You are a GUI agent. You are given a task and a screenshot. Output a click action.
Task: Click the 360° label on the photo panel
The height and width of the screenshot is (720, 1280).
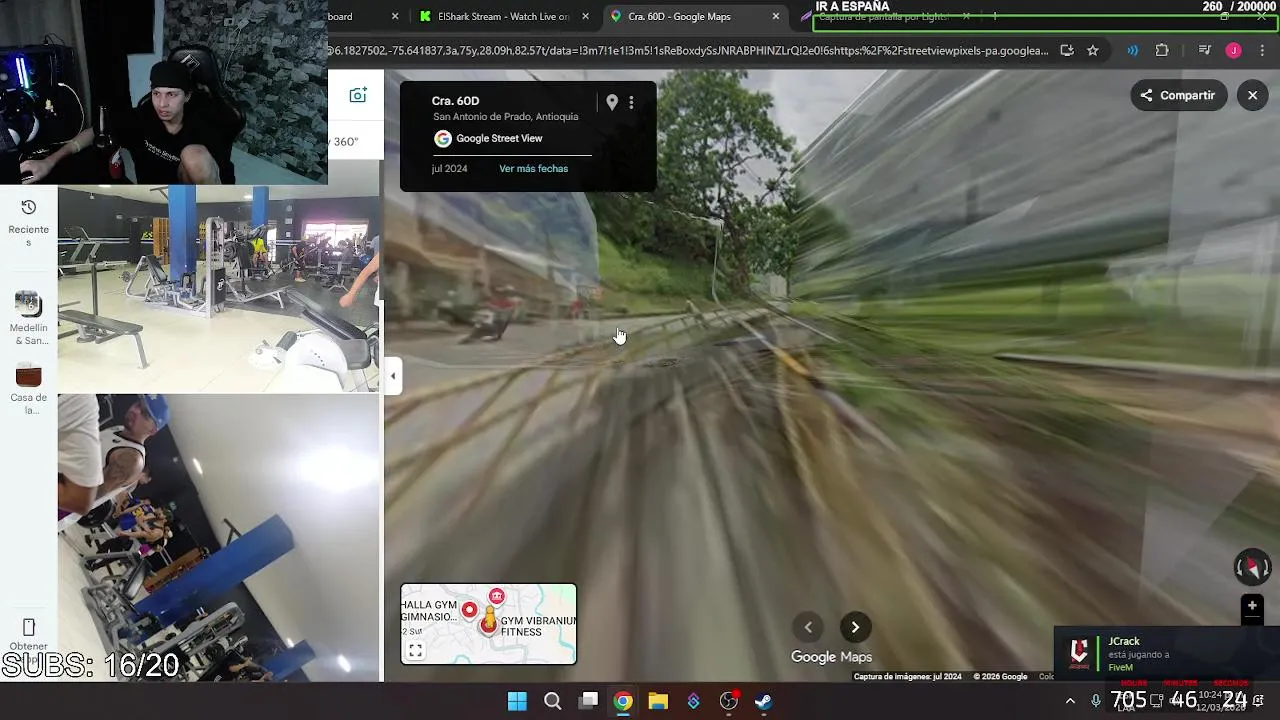click(345, 142)
